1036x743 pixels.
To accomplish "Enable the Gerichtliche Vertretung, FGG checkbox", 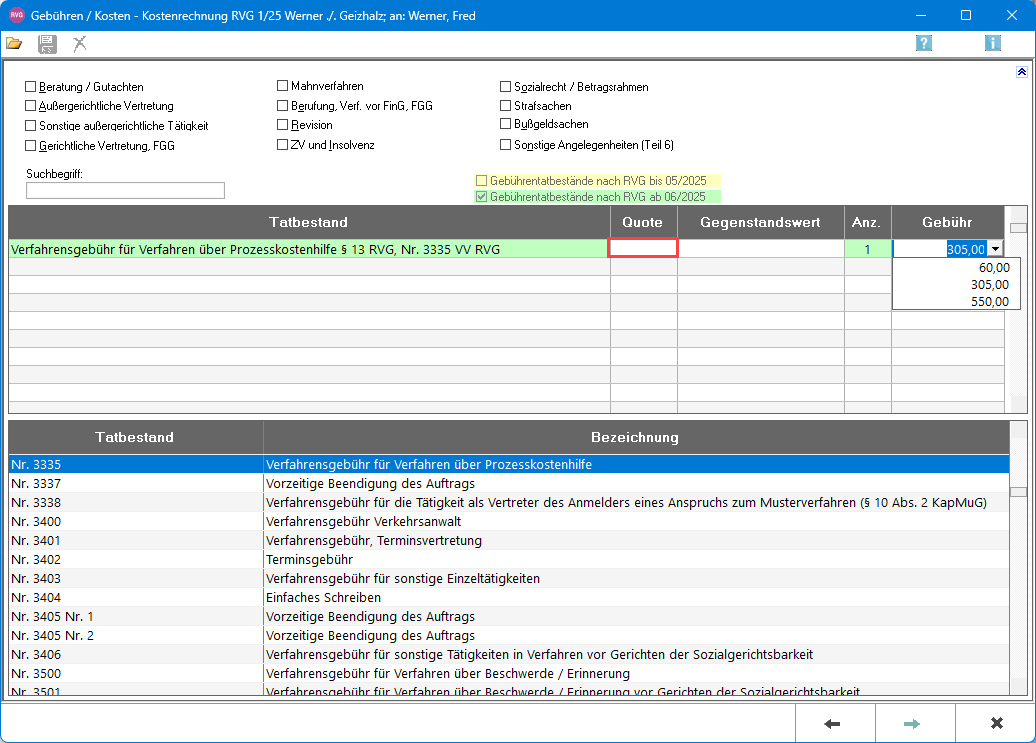I will 30,145.
